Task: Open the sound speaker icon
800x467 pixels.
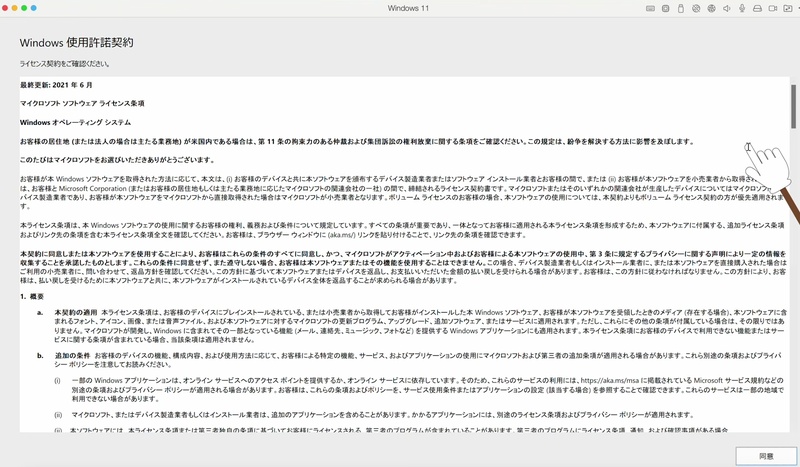Action: 727,8
